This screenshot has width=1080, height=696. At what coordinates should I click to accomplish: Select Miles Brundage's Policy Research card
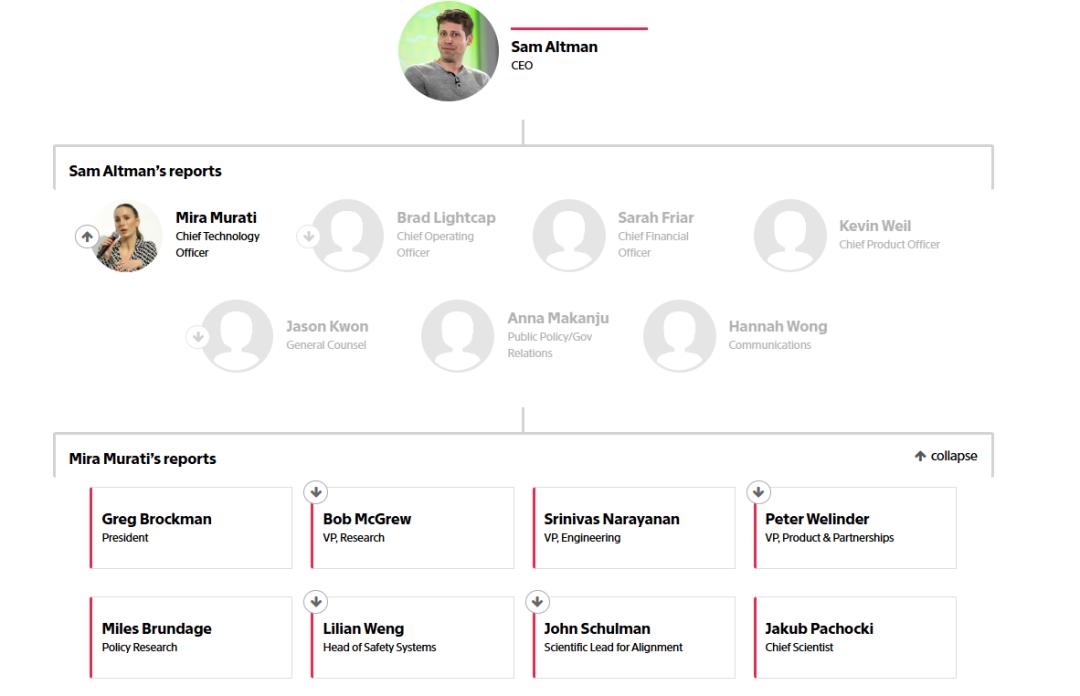(191, 638)
